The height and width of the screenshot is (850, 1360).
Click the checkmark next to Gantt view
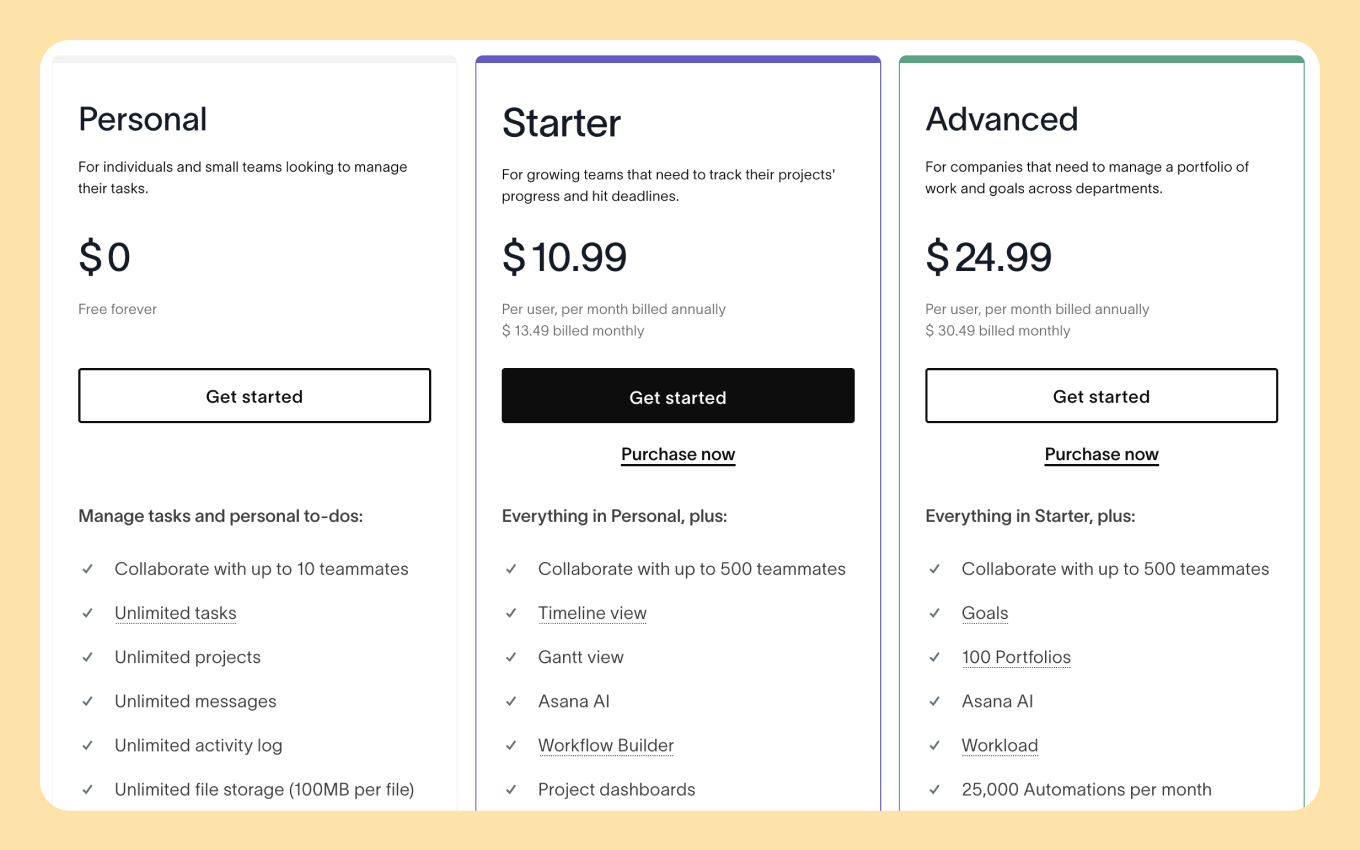coord(511,657)
